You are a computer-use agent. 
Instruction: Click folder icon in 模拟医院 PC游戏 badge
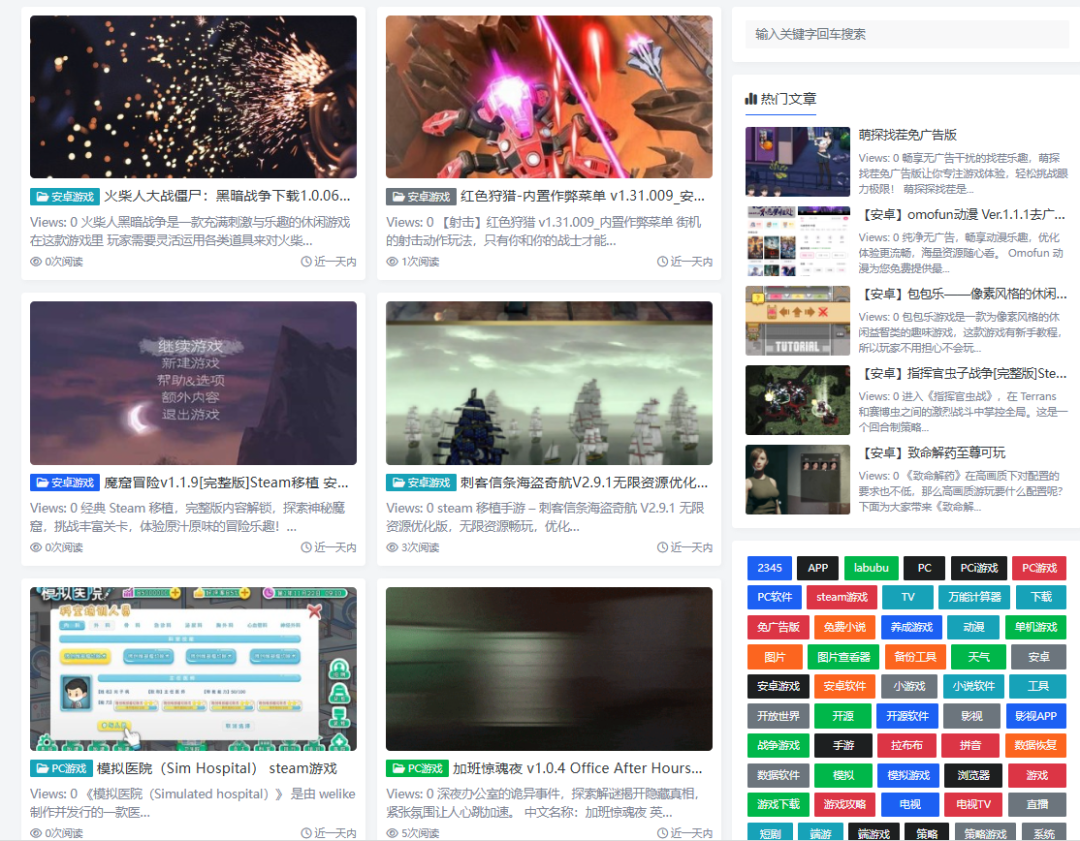pos(42,769)
